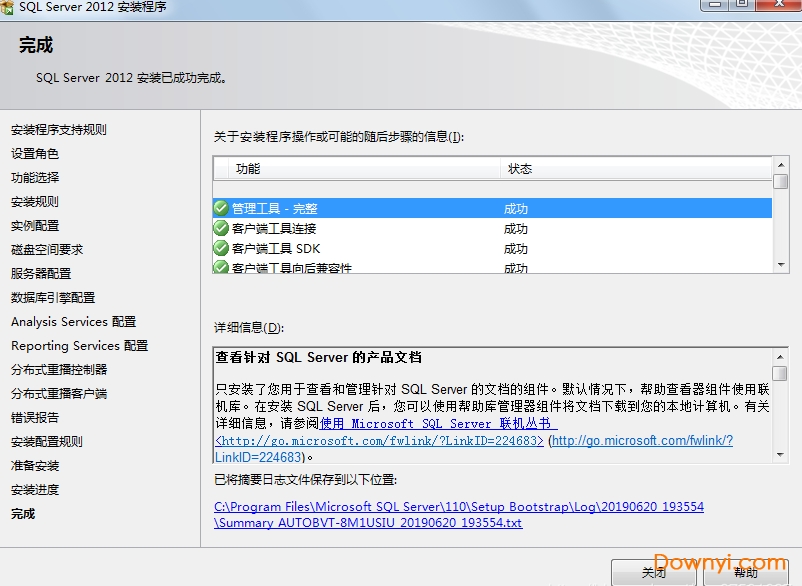Image resolution: width=802 pixels, height=586 pixels.
Task: Open the Microsoft SQL Server 联机丛书 link
Action: tap(438, 424)
